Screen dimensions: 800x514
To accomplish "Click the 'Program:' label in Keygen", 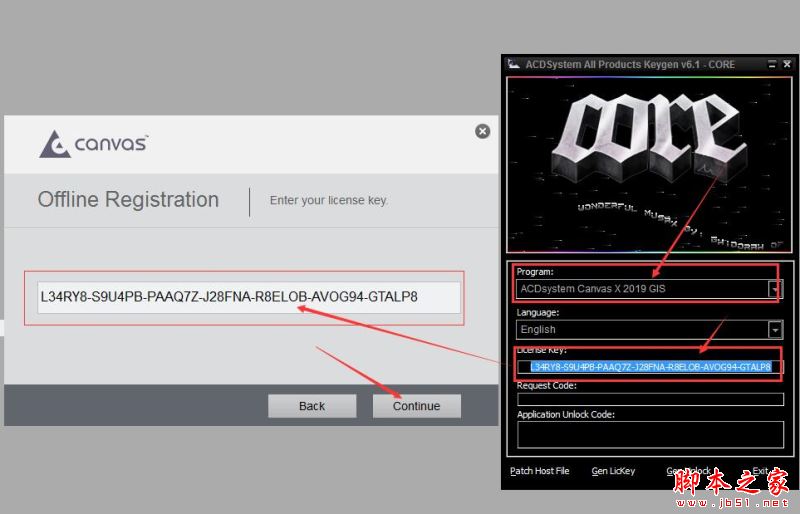I will tap(535, 272).
